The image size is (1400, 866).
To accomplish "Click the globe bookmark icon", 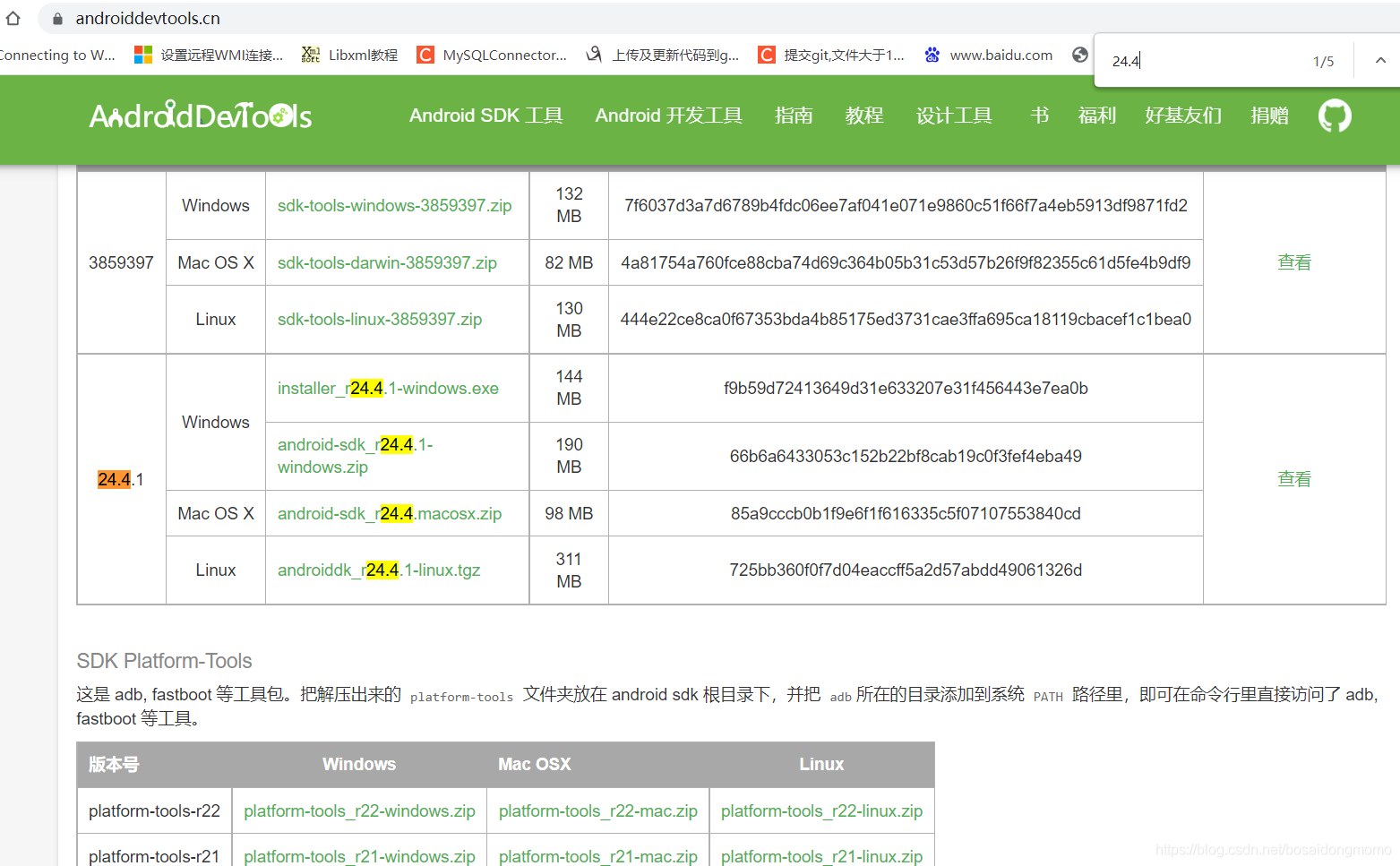I will pos(1080,55).
